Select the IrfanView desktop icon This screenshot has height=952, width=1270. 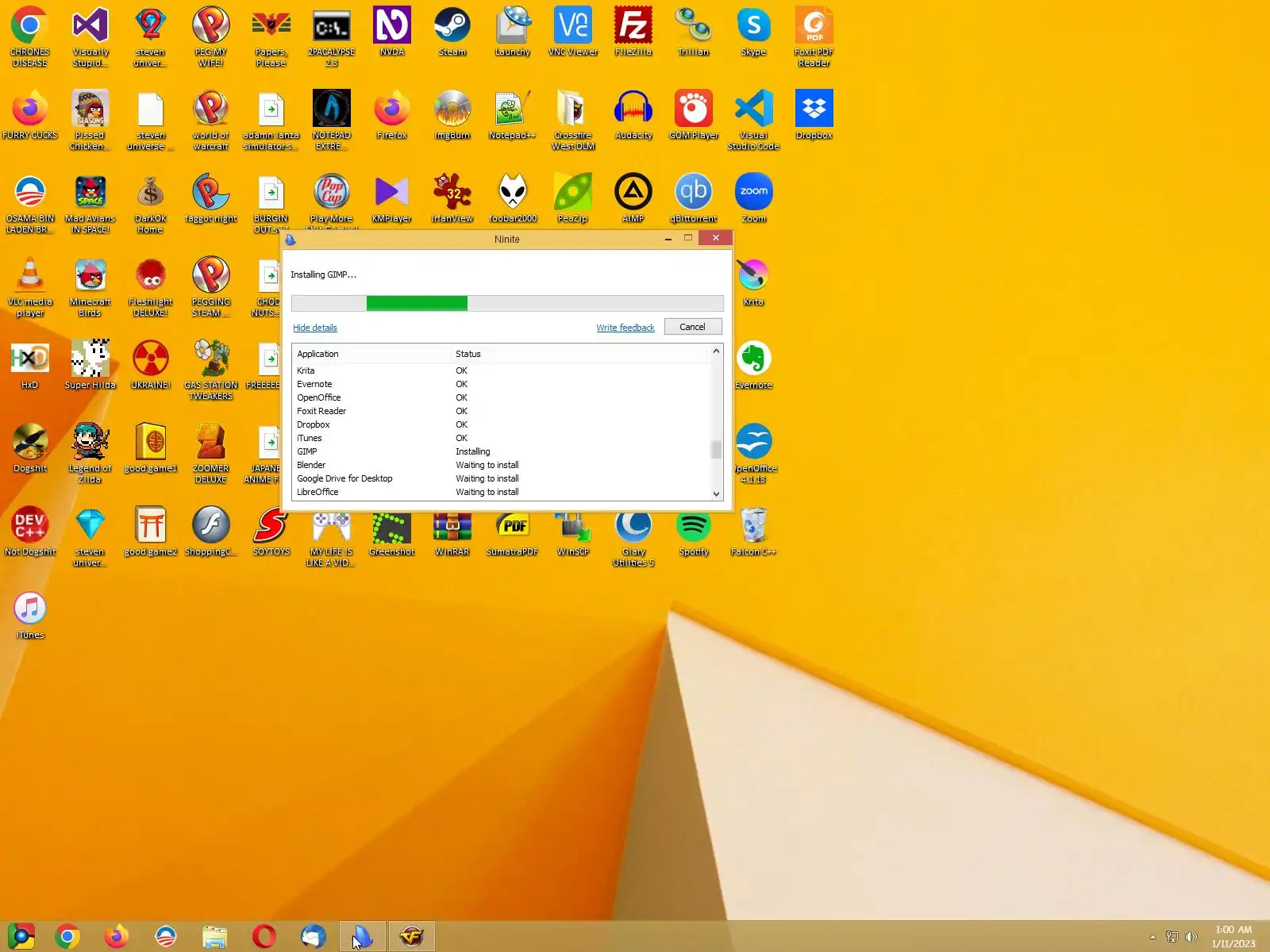tap(452, 198)
